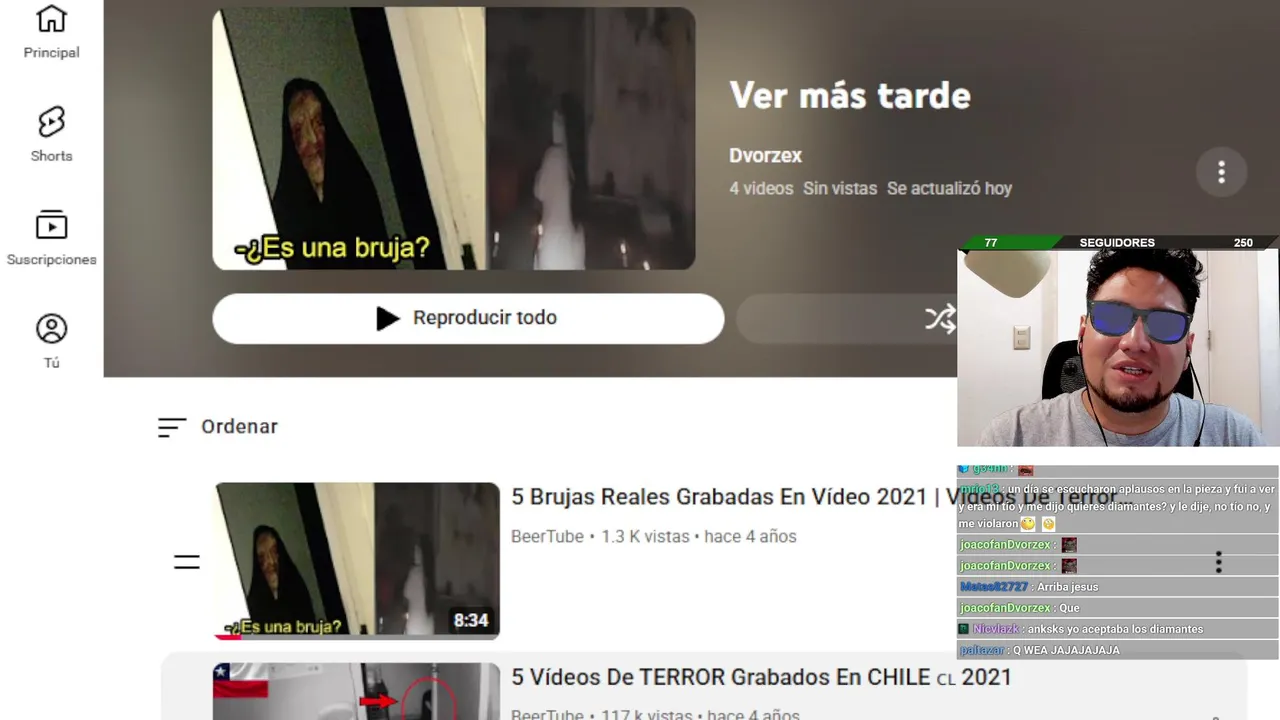Open the Tú account icon in sidebar
This screenshot has width=1280, height=720.
tap(51, 329)
